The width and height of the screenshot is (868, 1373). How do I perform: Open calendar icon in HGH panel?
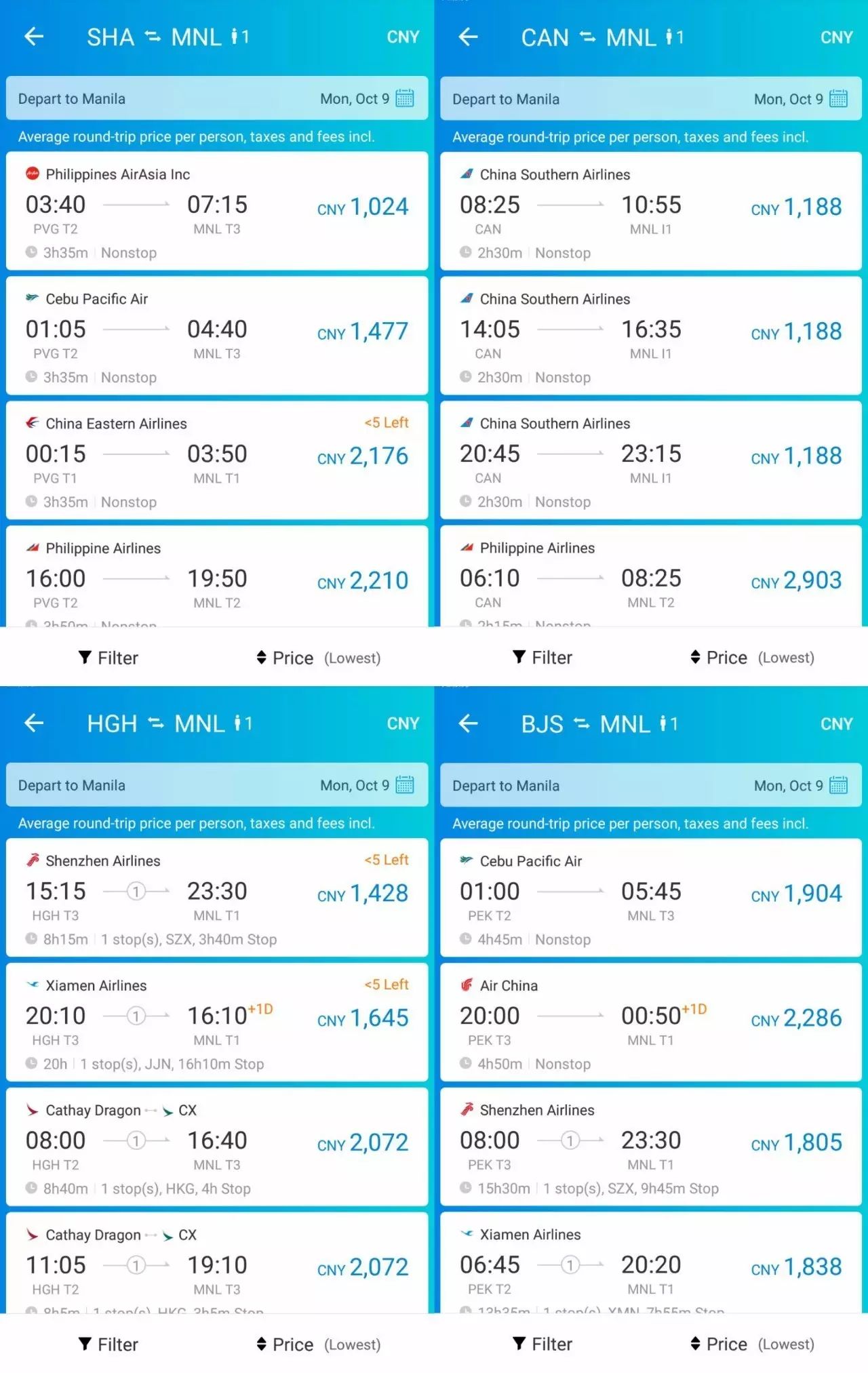pos(405,785)
